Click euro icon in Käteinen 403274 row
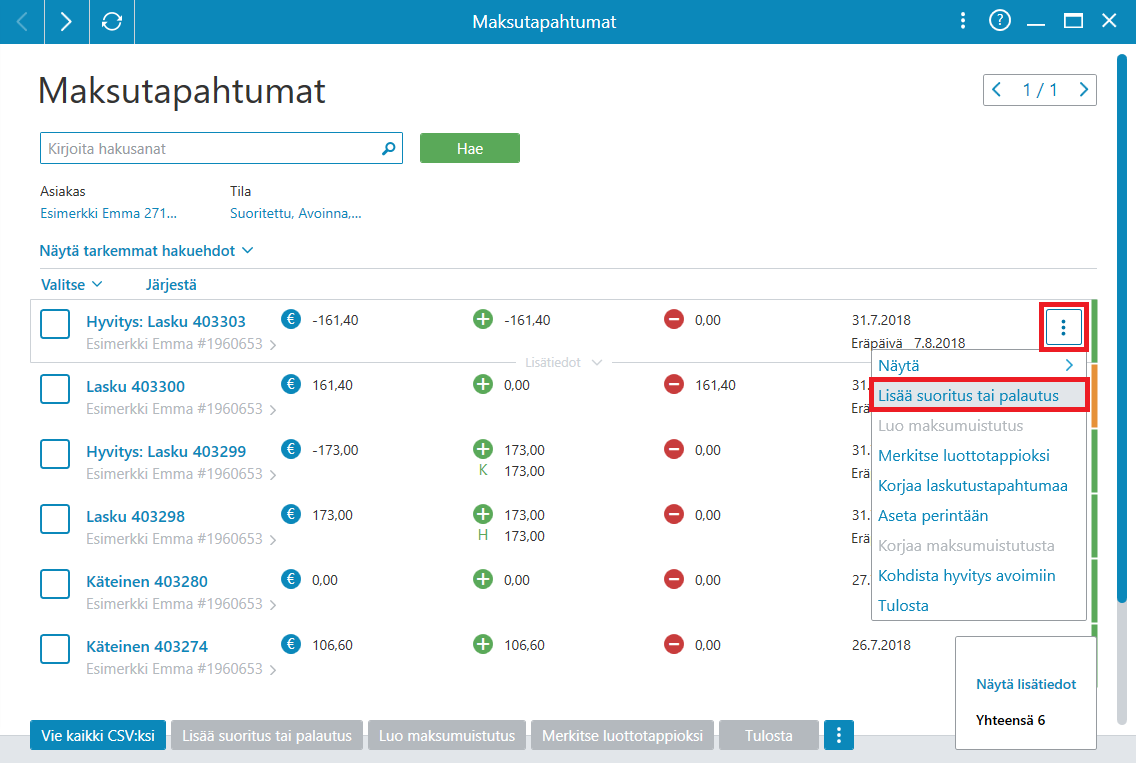Screen dimensions: 1136x763 [x=291, y=644]
